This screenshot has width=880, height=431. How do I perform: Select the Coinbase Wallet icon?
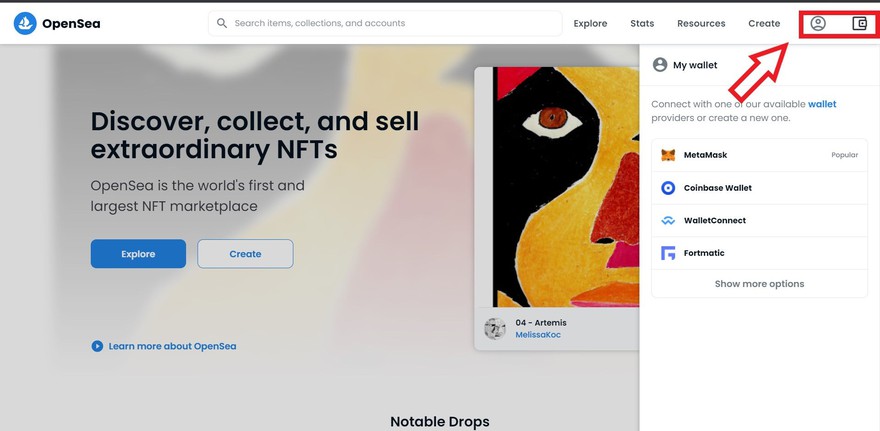tap(668, 188)
